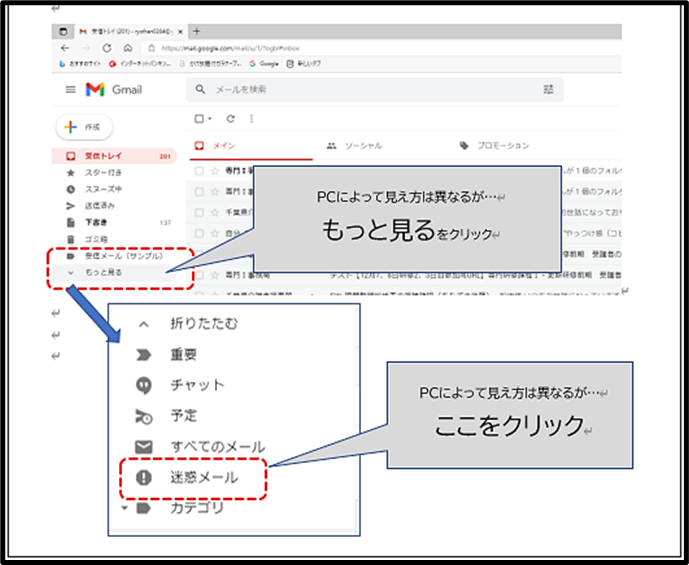
Task: Click the site info lock icon in address bar
Action: pos(152,48)
